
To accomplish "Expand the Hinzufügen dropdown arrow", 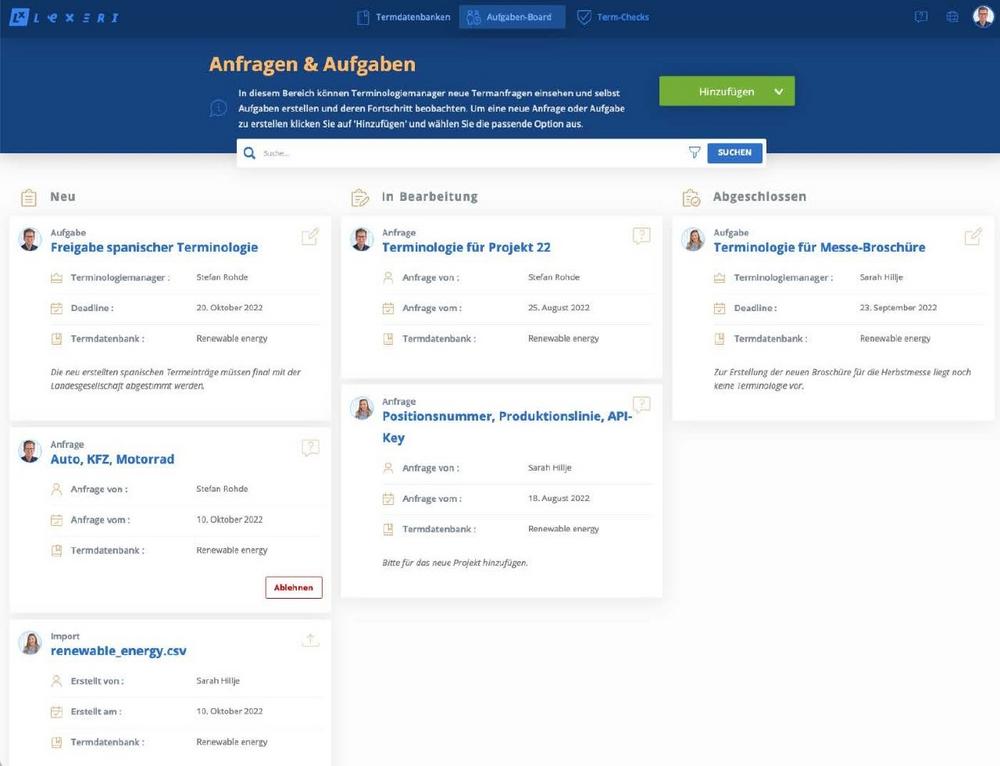I will [778, 92].
